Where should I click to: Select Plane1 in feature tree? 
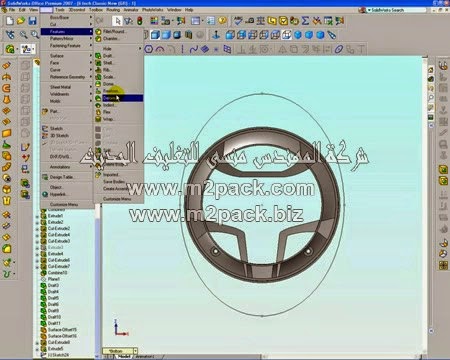coord(54,279)
